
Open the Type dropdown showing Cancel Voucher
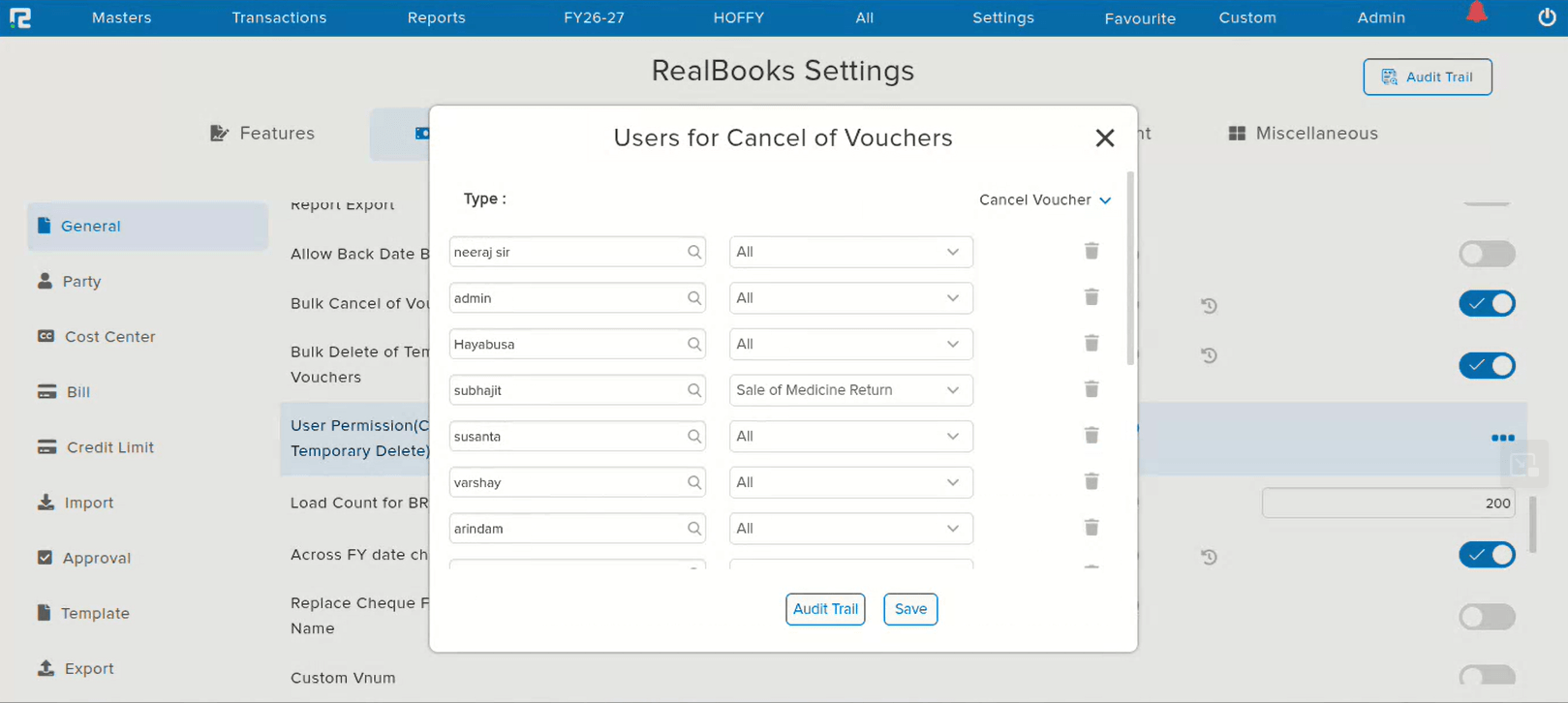[x=1045, y=199]
